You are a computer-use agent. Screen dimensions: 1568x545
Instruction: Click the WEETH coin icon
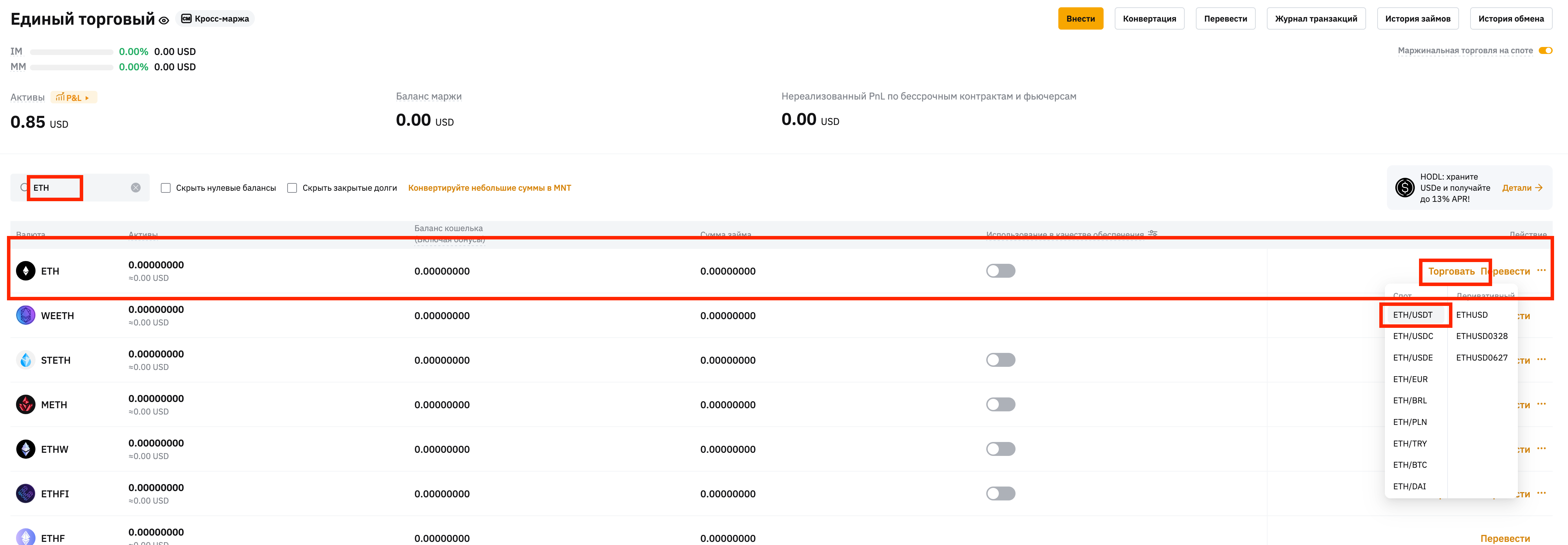click(25, 315)
